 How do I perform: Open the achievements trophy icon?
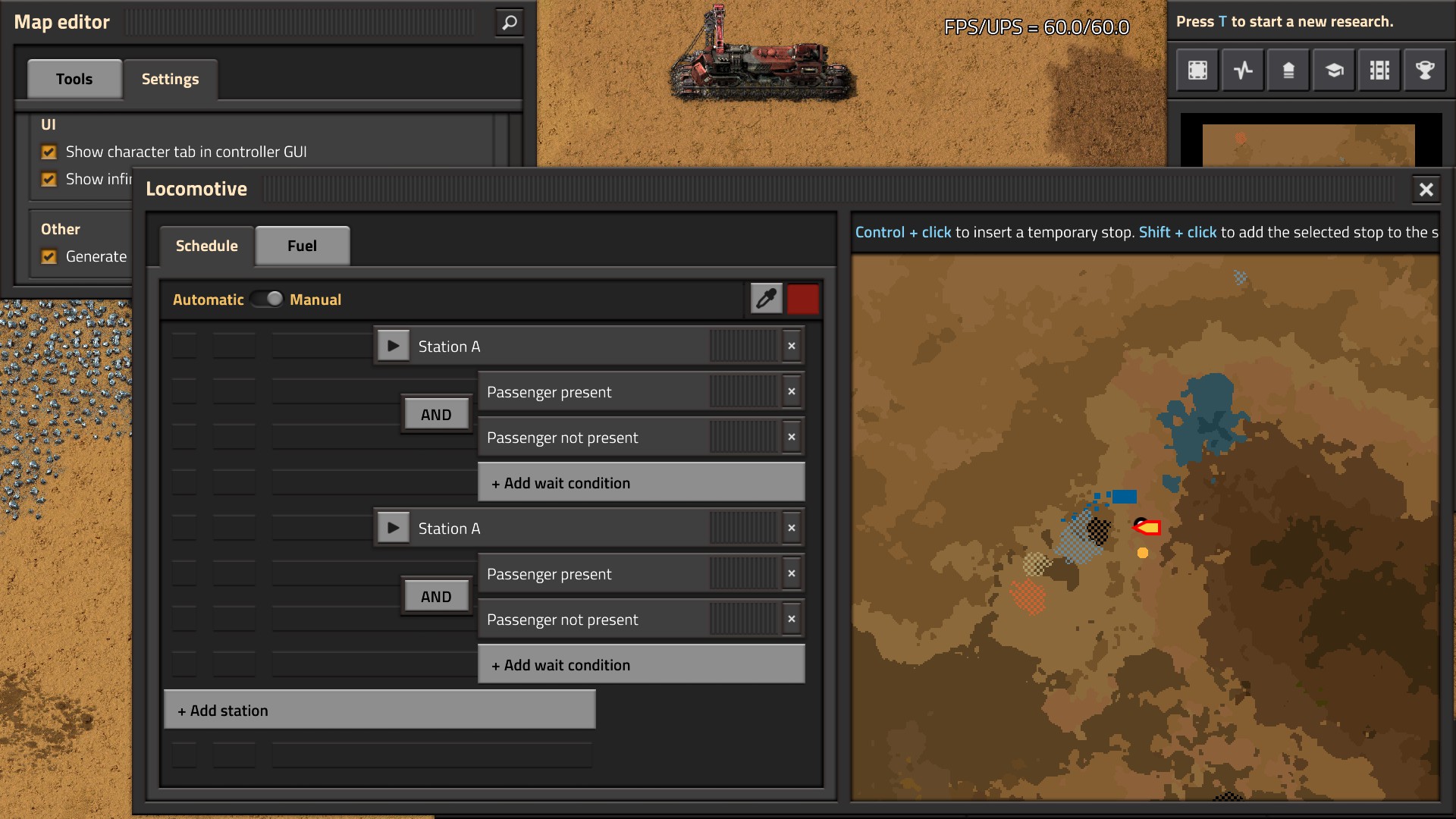point(1425,71)
